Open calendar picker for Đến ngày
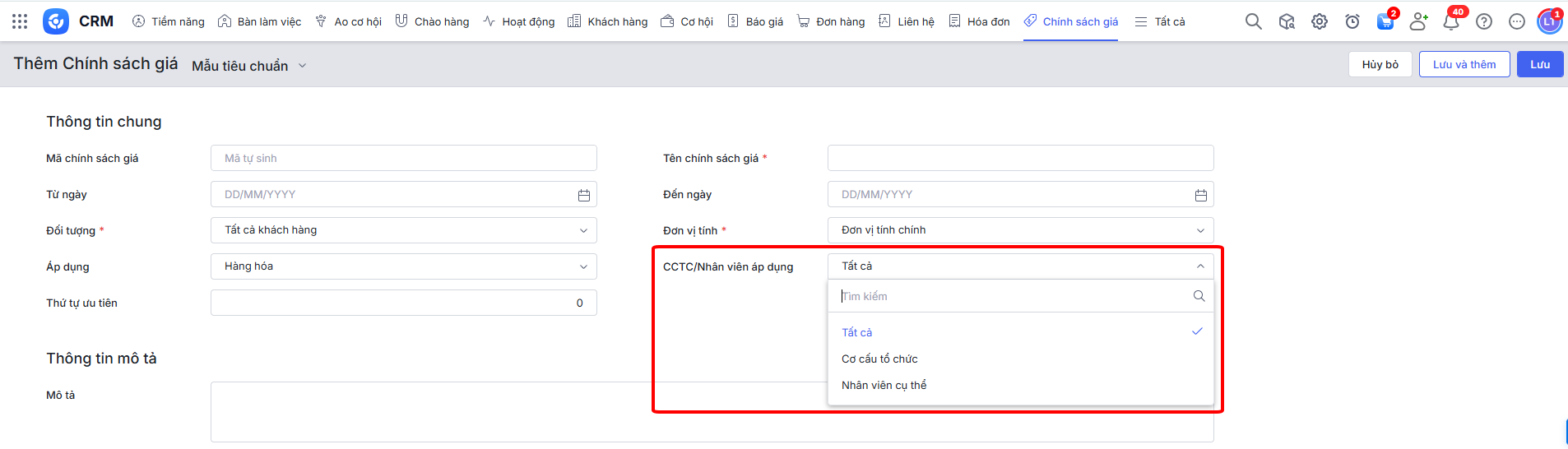 pos(1200,195)
